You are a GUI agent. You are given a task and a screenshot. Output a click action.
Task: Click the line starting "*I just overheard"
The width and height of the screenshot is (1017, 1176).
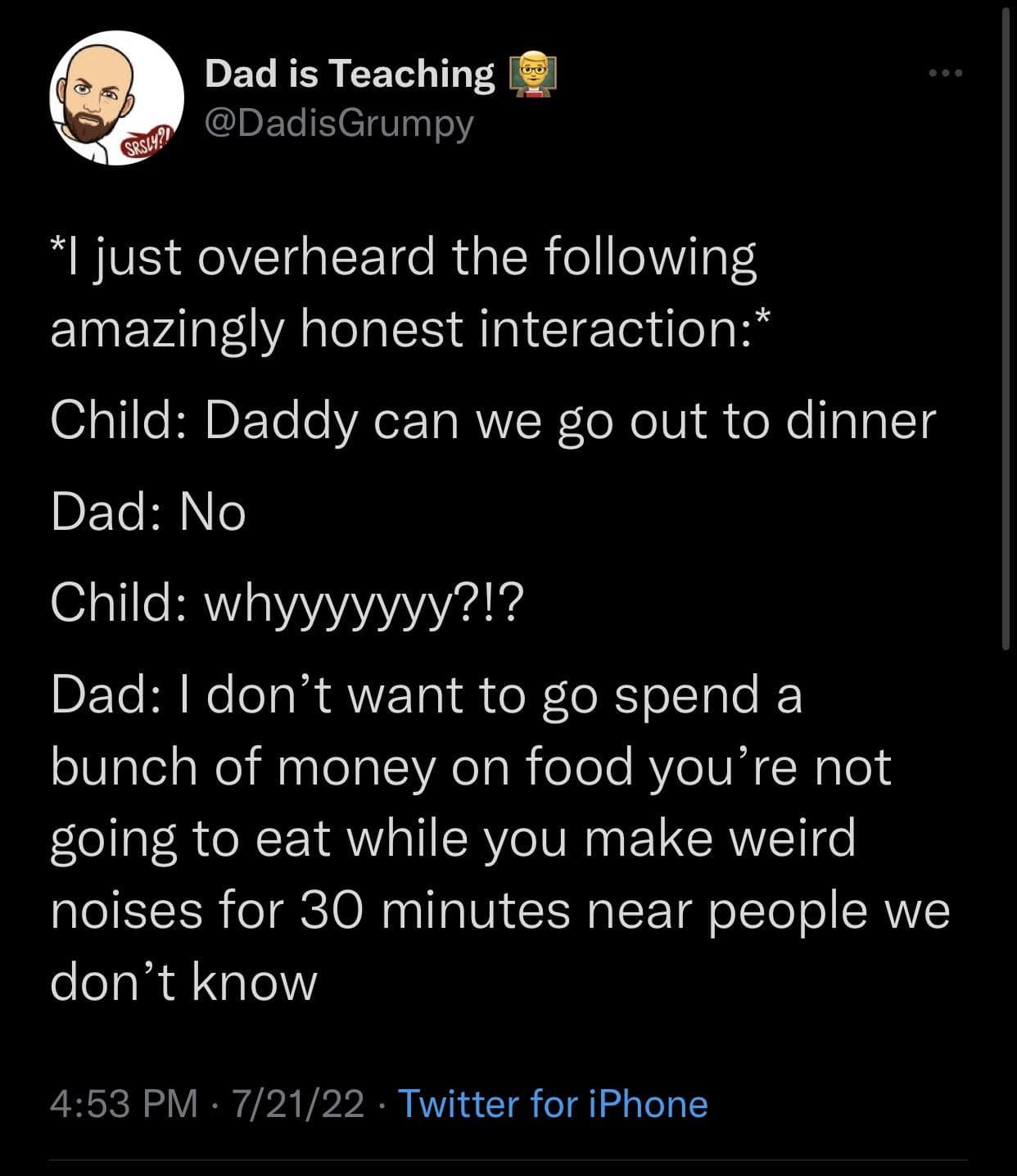403,257
